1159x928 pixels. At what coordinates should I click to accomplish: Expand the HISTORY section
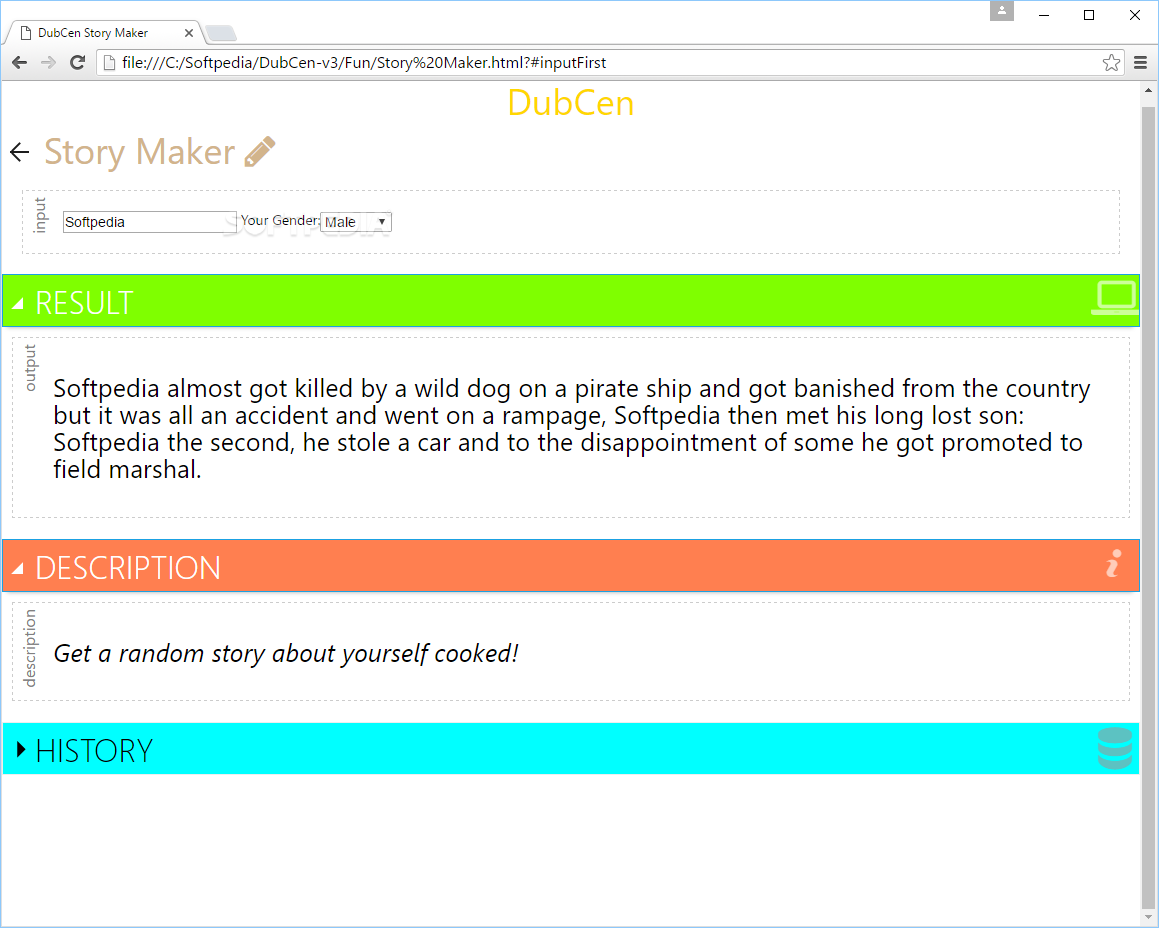pos(571,749)
